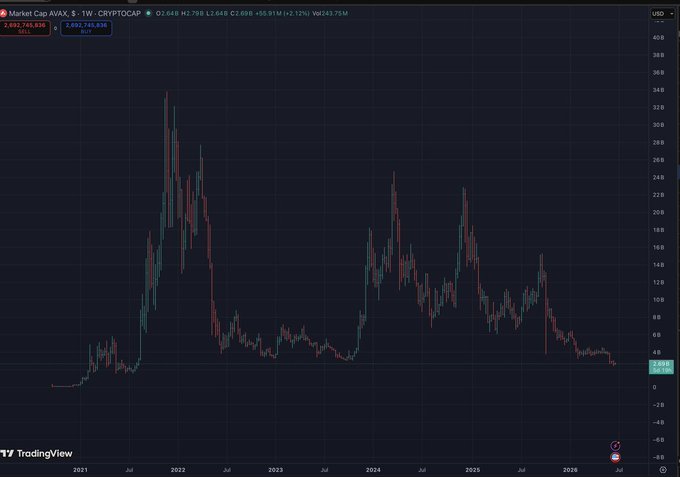Click the high value H2.79B
The image size is (680, 477).
(192, 13)
